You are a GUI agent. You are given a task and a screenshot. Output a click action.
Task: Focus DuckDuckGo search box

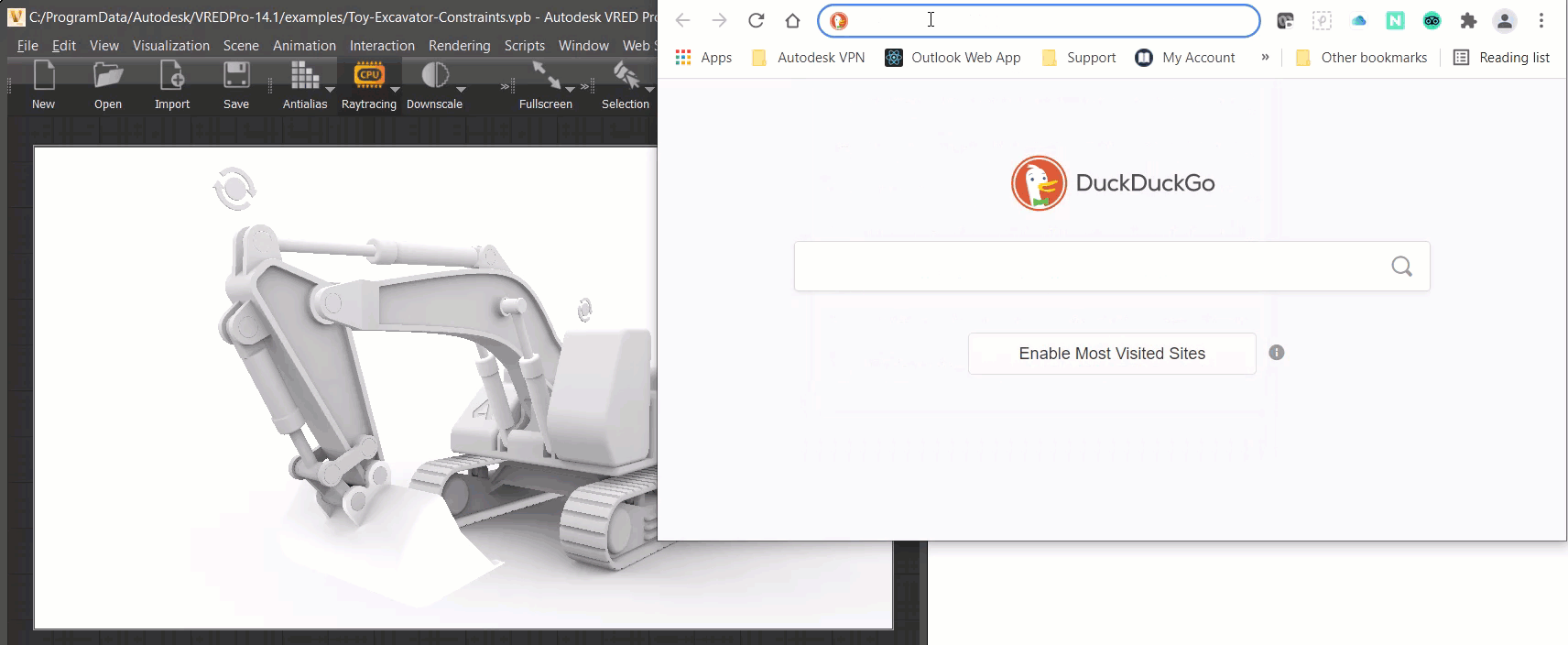pyautogui.click(x=1112, y=267)
